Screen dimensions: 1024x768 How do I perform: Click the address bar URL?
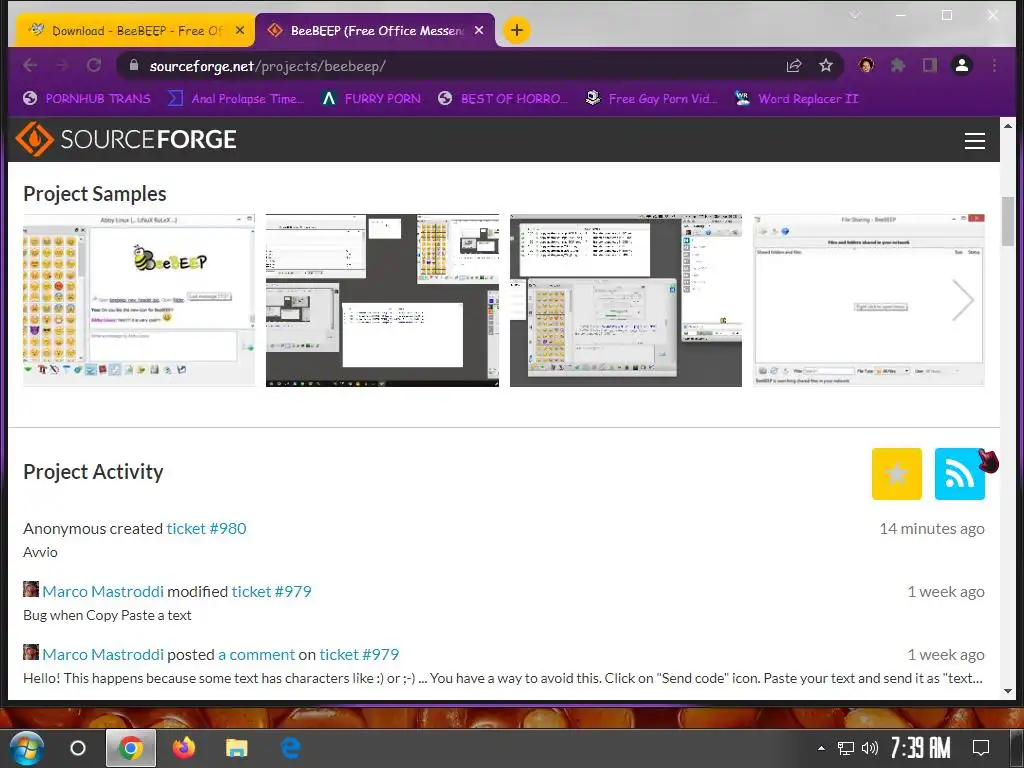click(268, 66)
